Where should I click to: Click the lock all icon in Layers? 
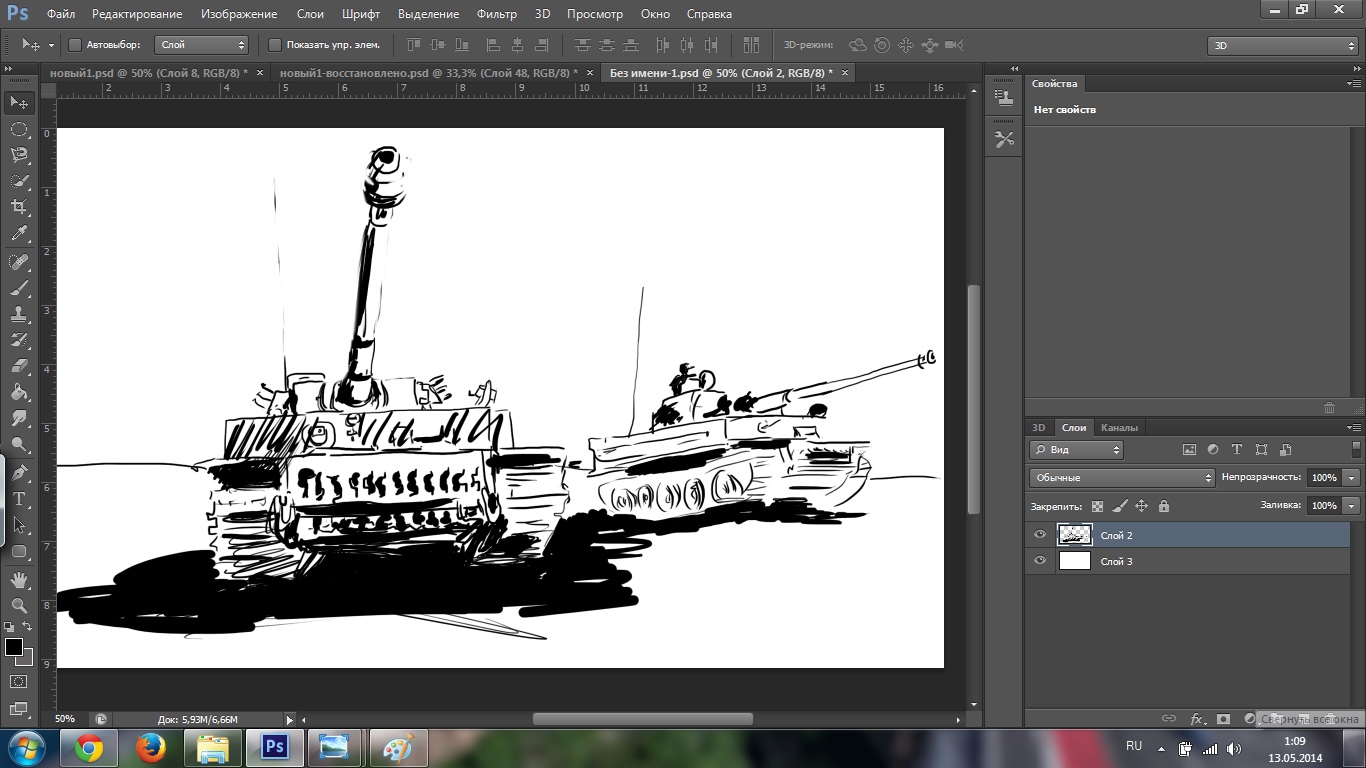(x=1163, y=506)
